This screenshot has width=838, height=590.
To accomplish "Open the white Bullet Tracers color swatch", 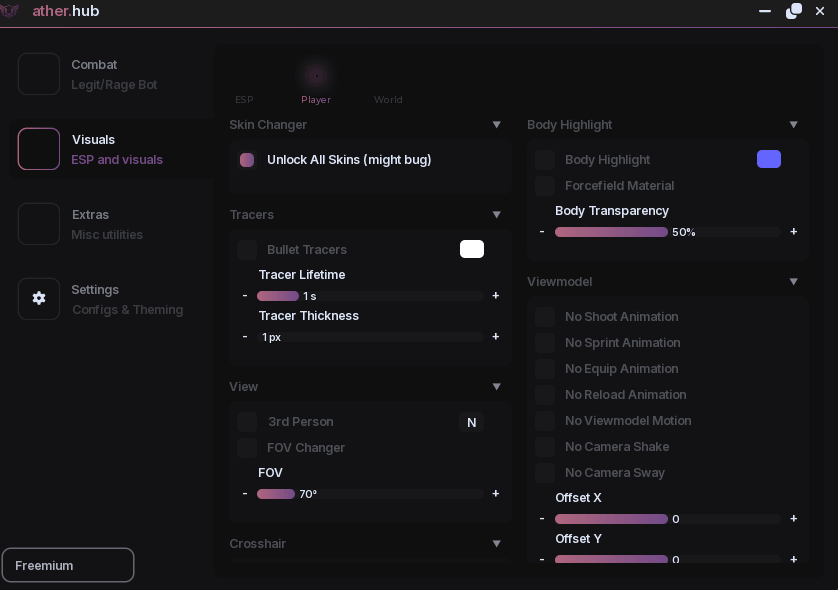I will pos(472,249).
